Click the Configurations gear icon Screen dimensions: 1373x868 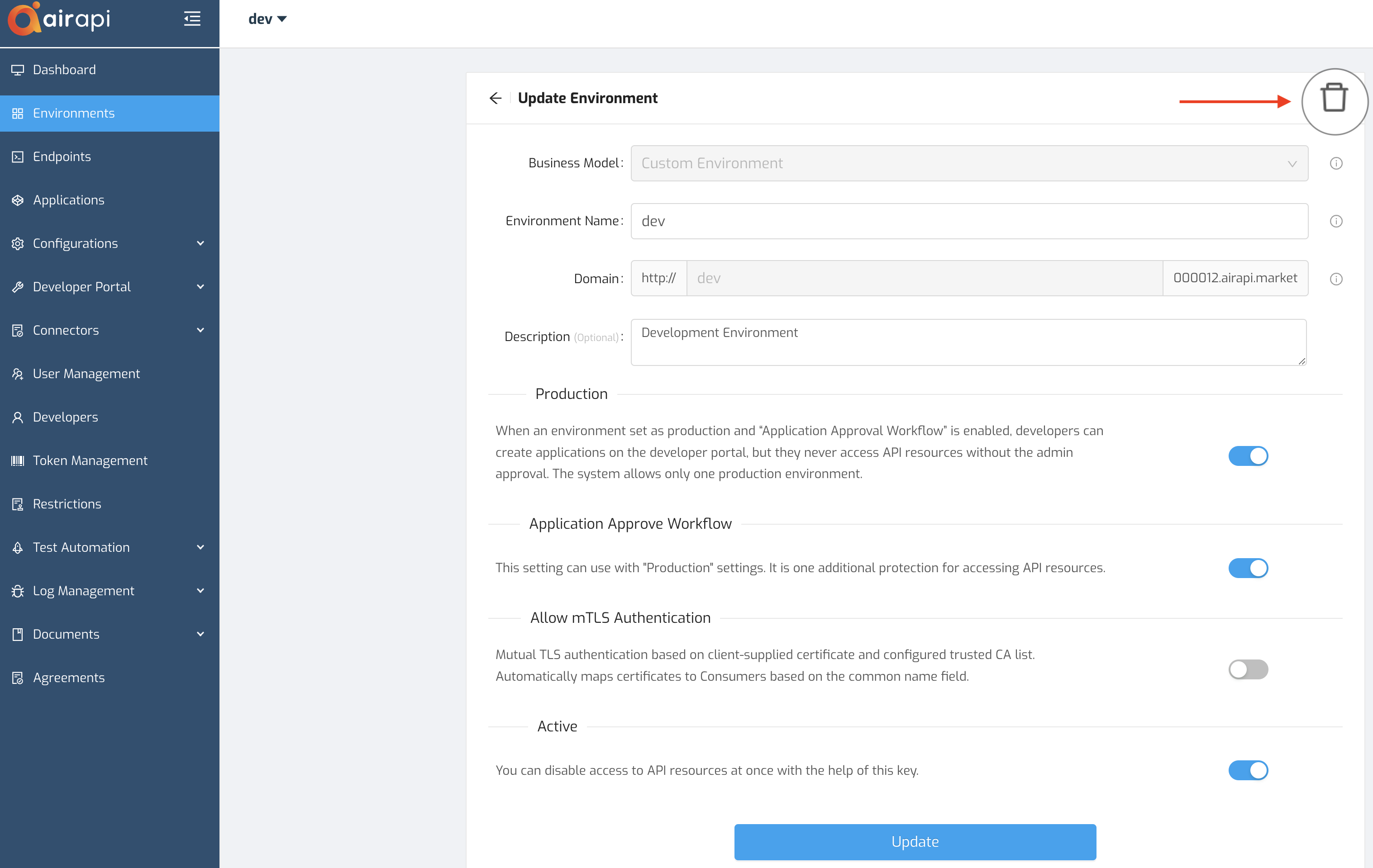pyautogui.click(x=18, y=243)
